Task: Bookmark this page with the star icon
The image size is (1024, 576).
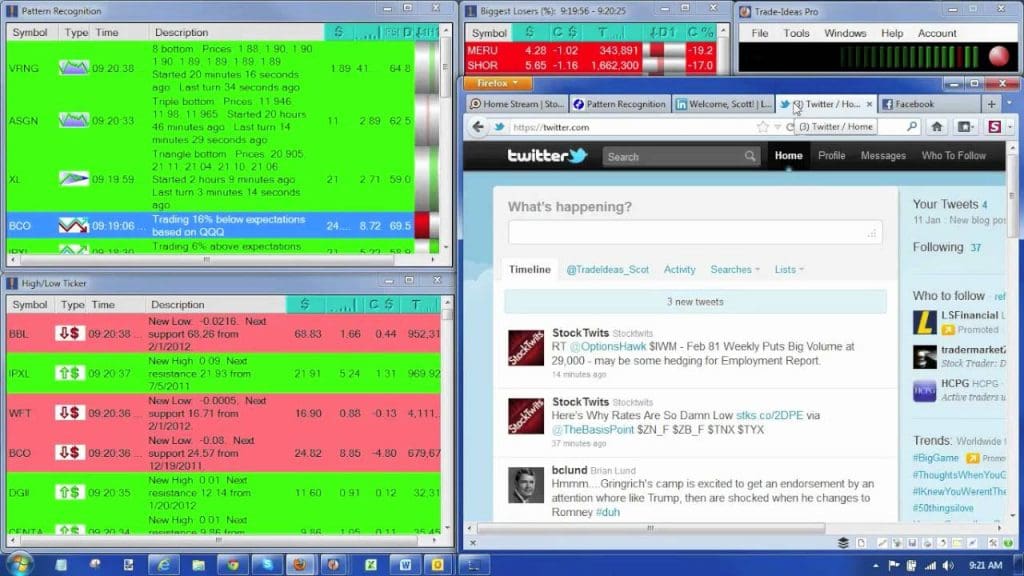Action: pyautogui.click(x=763, y=127)
